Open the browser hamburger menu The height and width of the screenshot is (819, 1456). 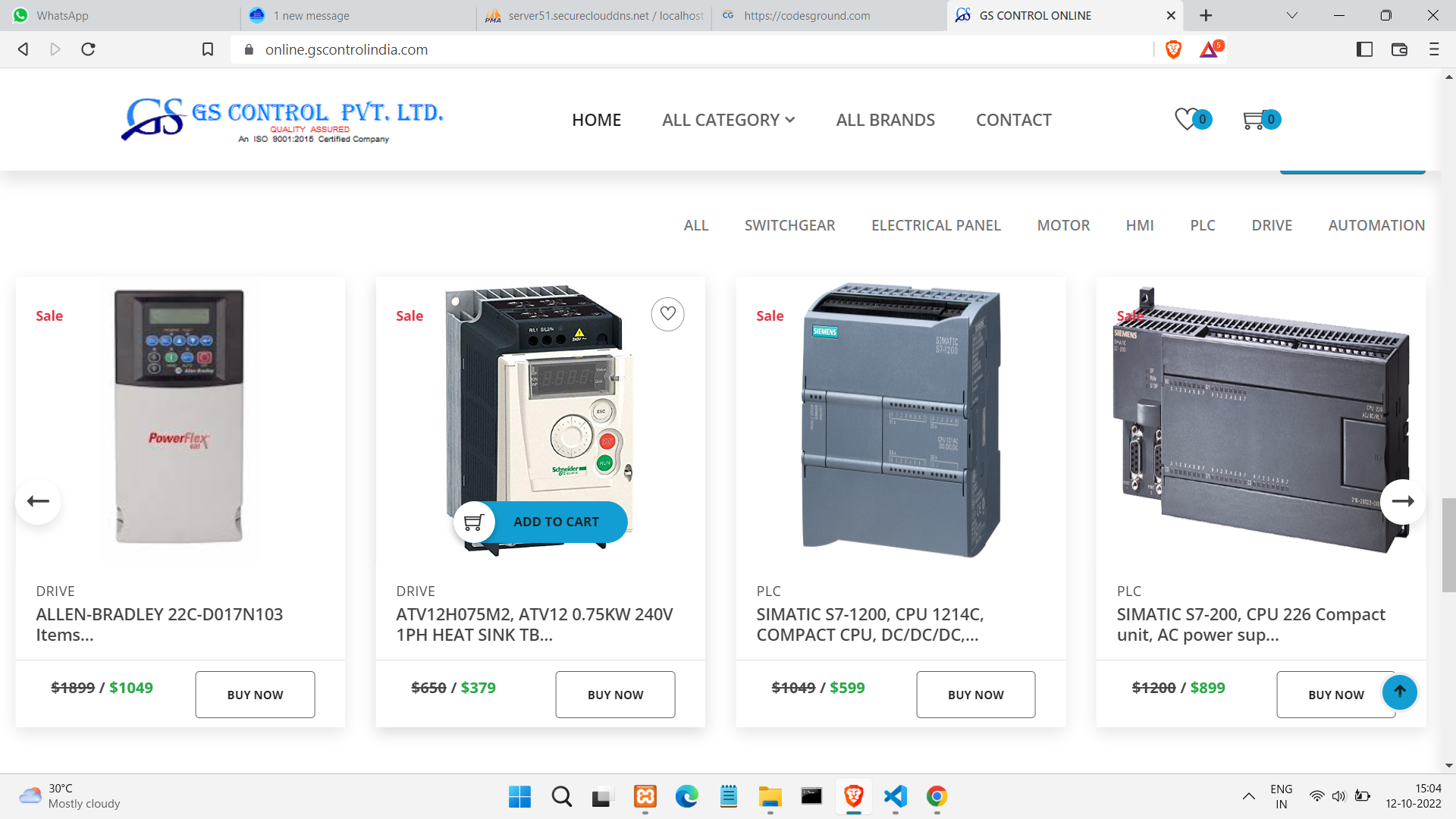(1433, 49)
